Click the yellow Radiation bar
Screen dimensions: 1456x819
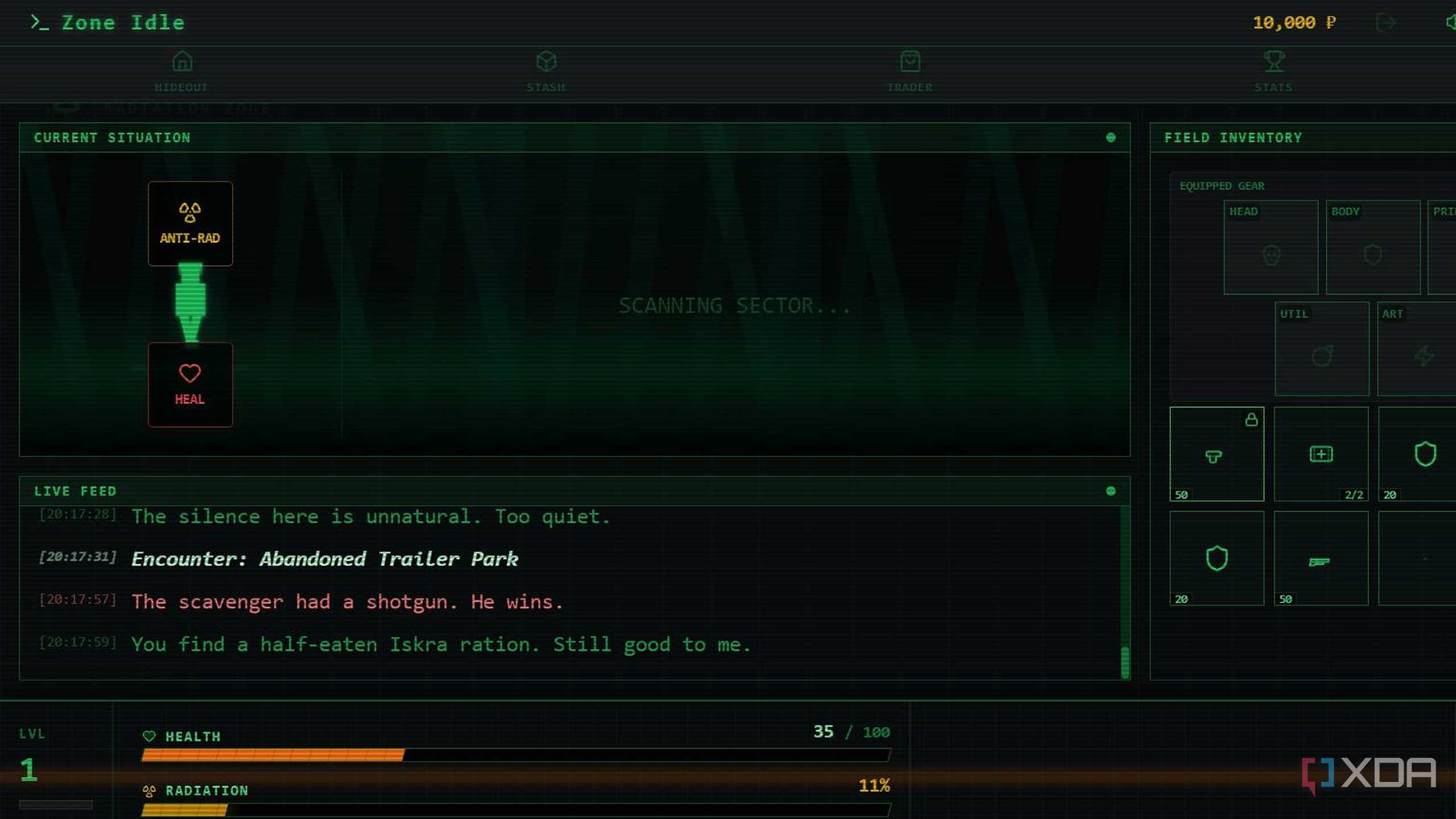184,809
